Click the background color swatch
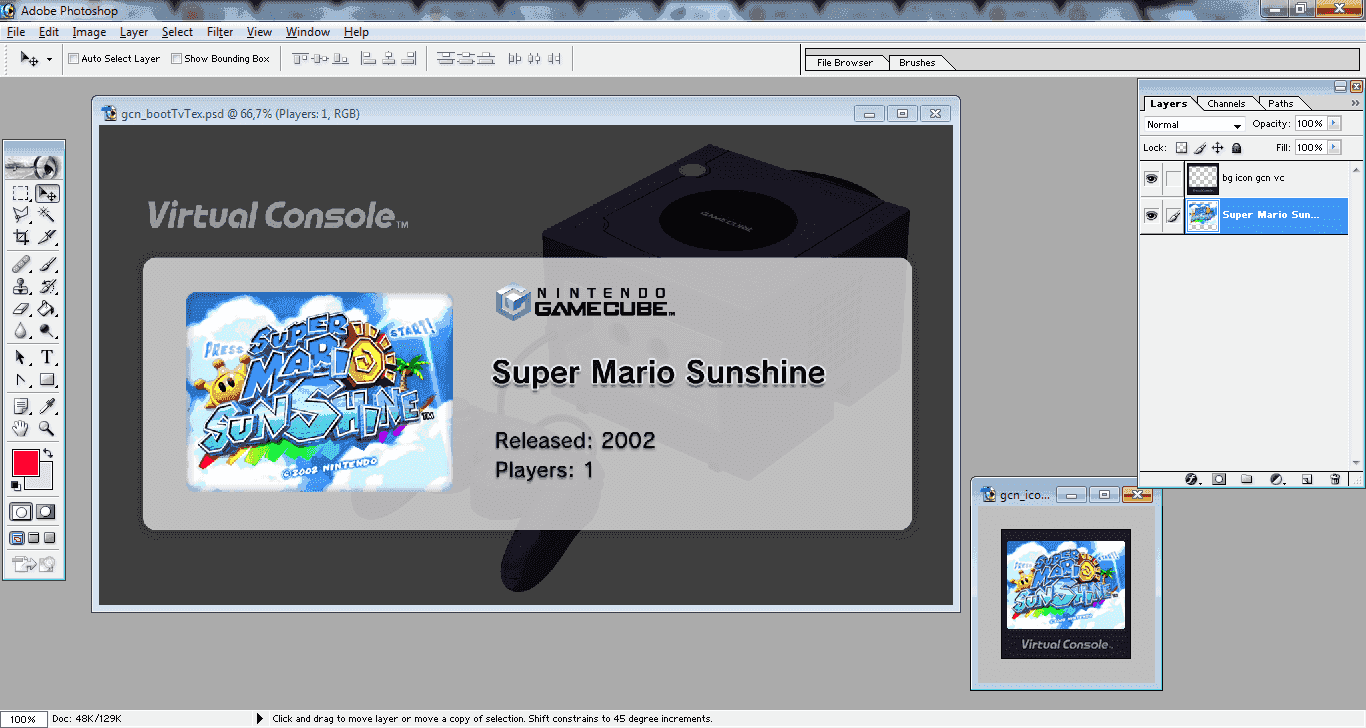 click(x=44, y=481)
